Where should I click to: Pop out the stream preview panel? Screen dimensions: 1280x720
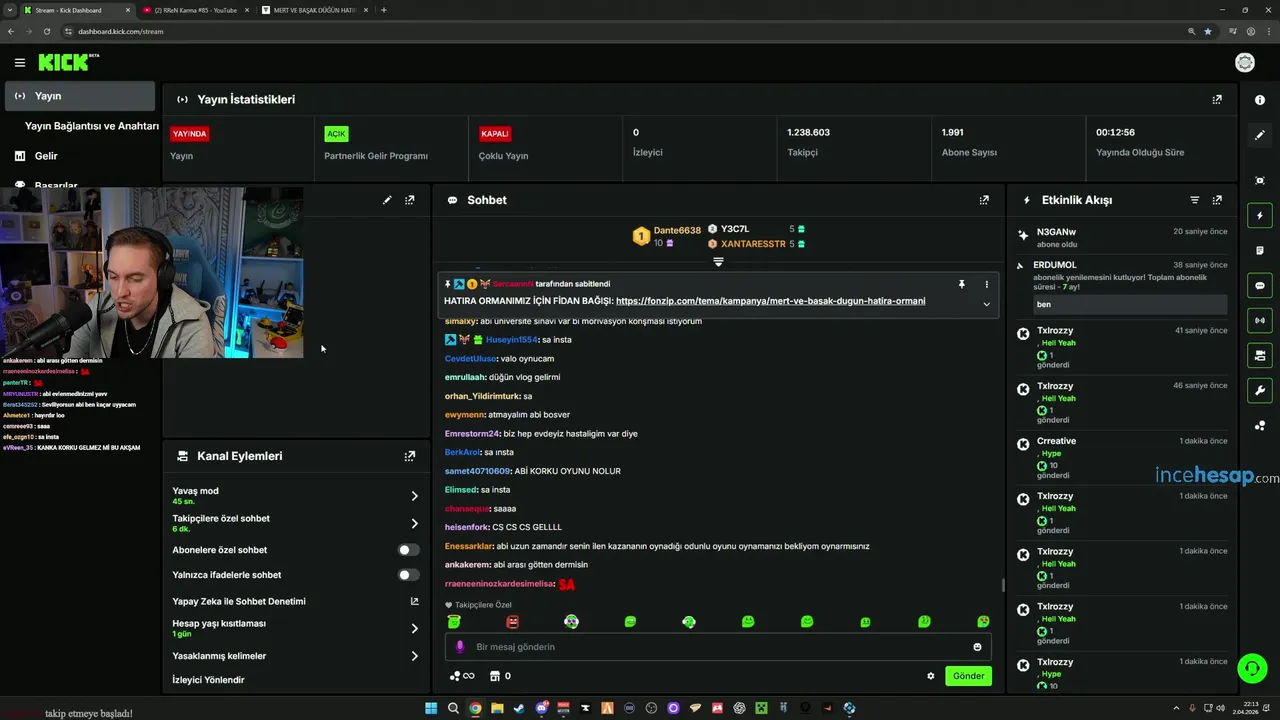coord(409,200)
